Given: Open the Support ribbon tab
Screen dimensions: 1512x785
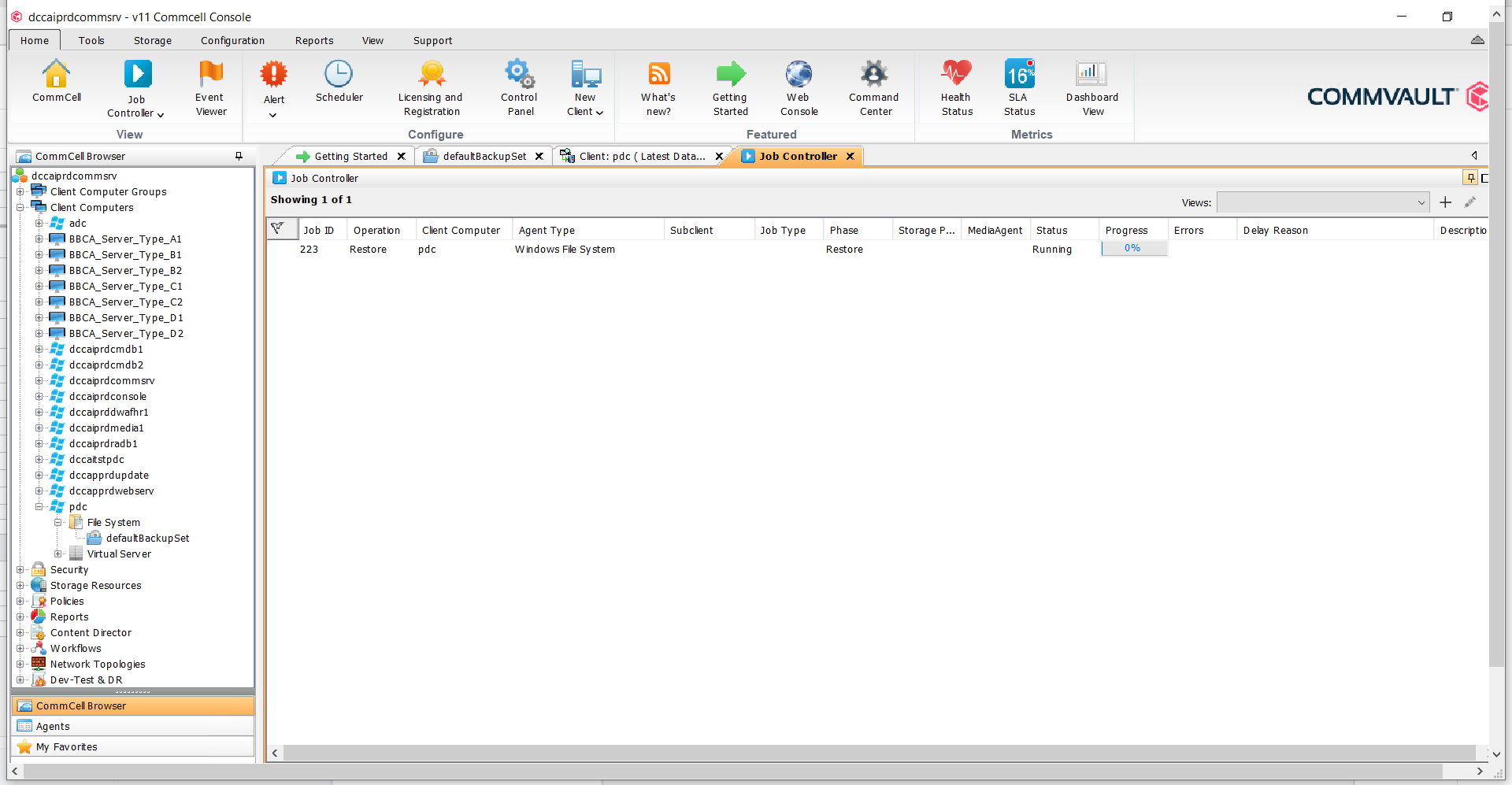Looking at the screenshot, I should pyautogui.click(x=432, y=40).
